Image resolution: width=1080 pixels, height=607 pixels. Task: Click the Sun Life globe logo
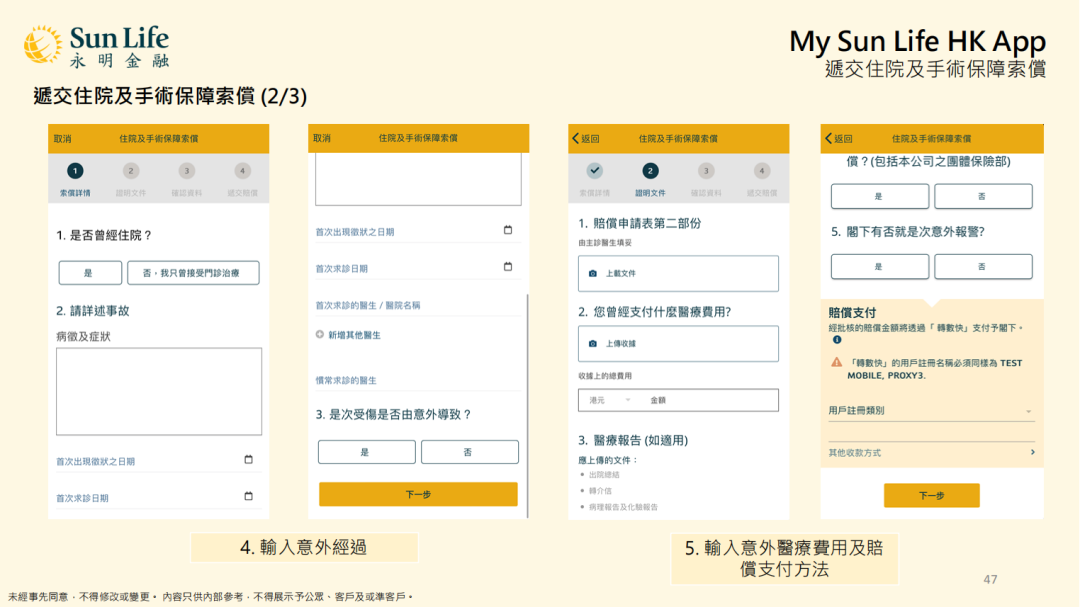(x=43, y=45)
